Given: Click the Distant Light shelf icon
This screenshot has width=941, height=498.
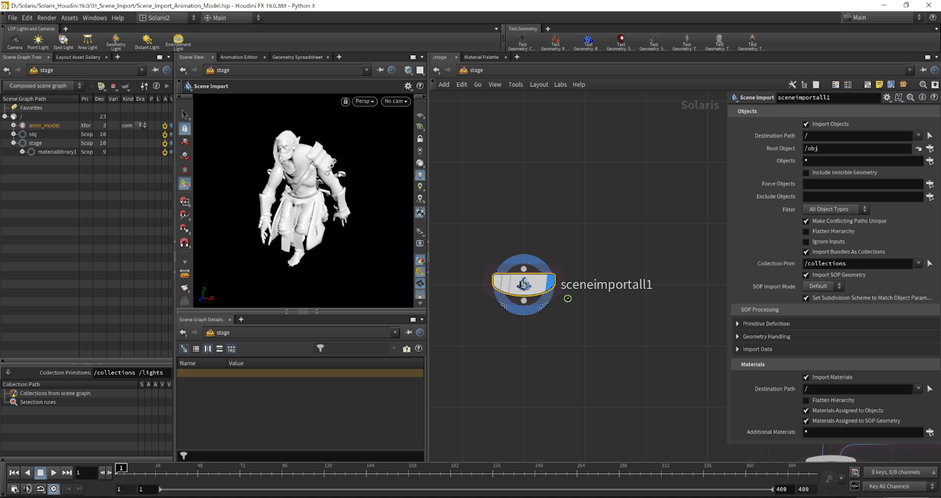Looking at the screenshot, I should click(x=147, y=41).
